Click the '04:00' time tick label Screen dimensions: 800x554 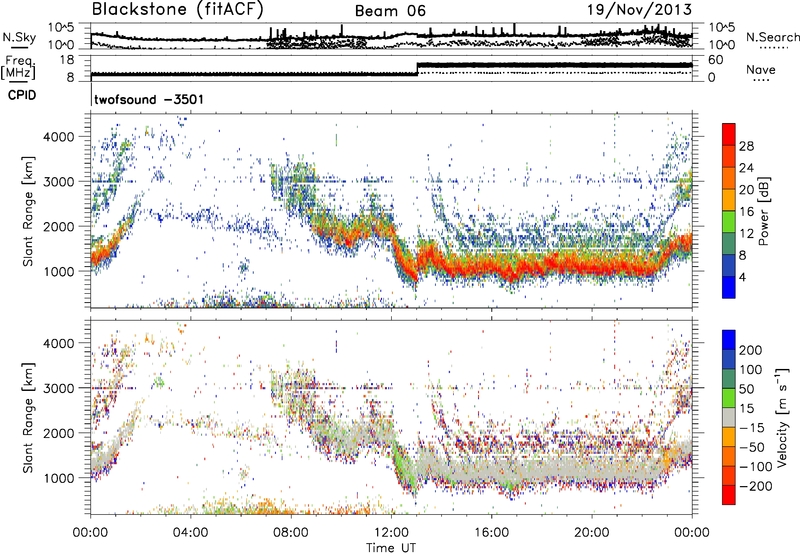191,533
